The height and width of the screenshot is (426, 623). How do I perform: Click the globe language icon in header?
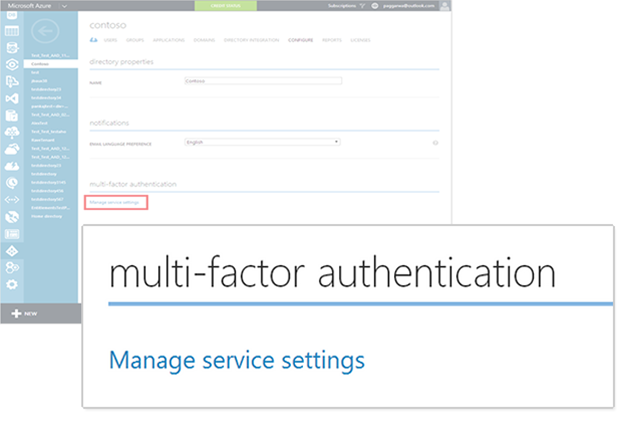(x=375, y=6)
